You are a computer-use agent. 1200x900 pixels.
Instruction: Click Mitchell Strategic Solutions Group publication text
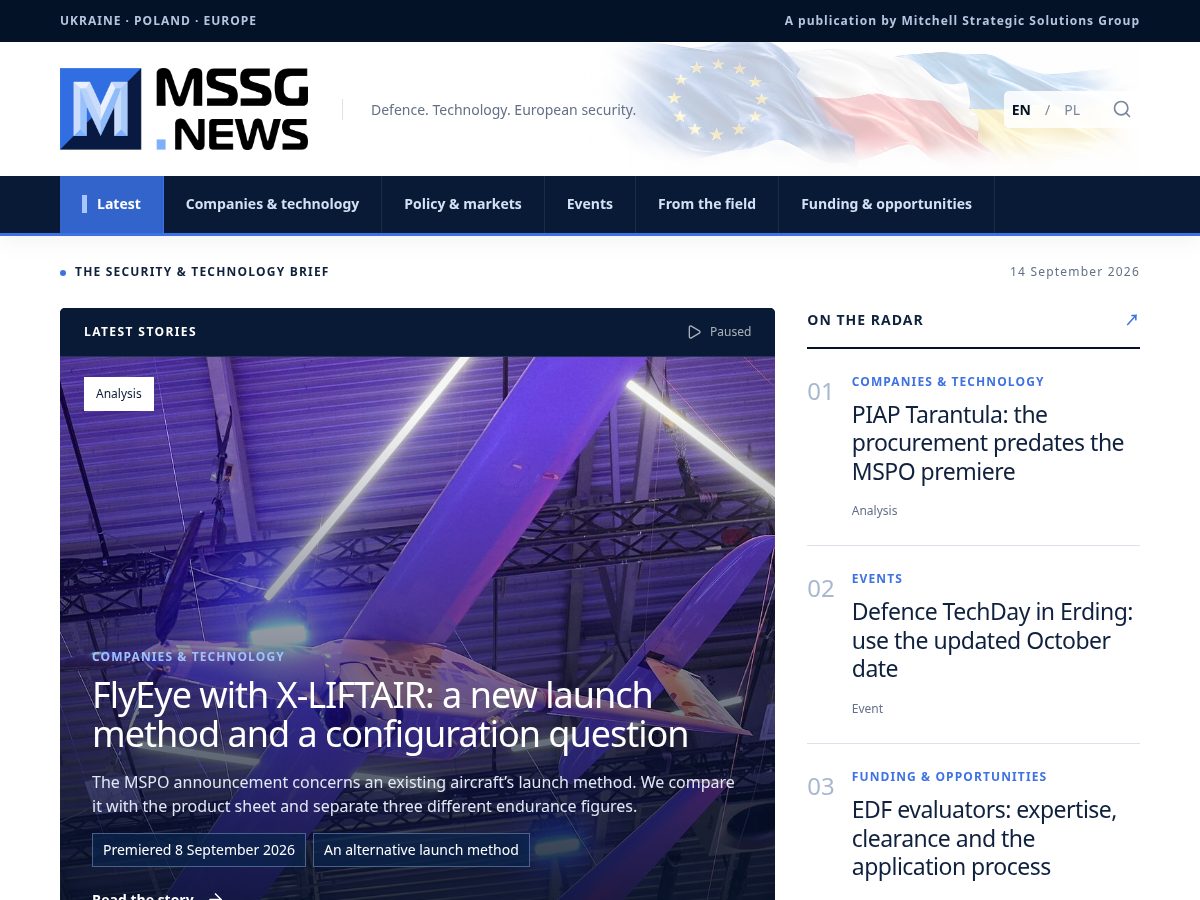point(962,21)
